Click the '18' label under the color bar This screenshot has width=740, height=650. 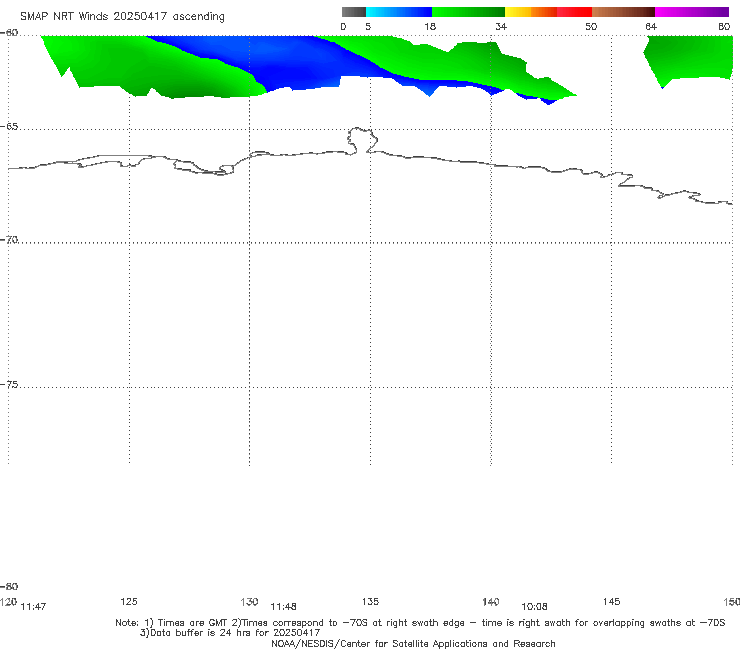click(429, 27)
